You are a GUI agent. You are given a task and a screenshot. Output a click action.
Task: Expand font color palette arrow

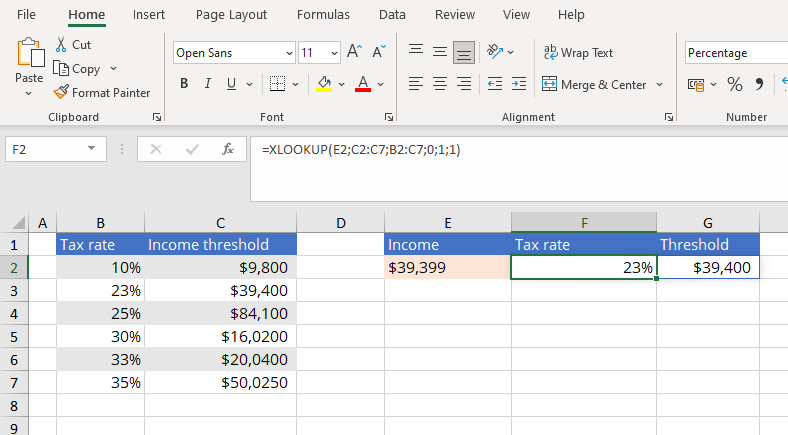click(x=380, y=84)
